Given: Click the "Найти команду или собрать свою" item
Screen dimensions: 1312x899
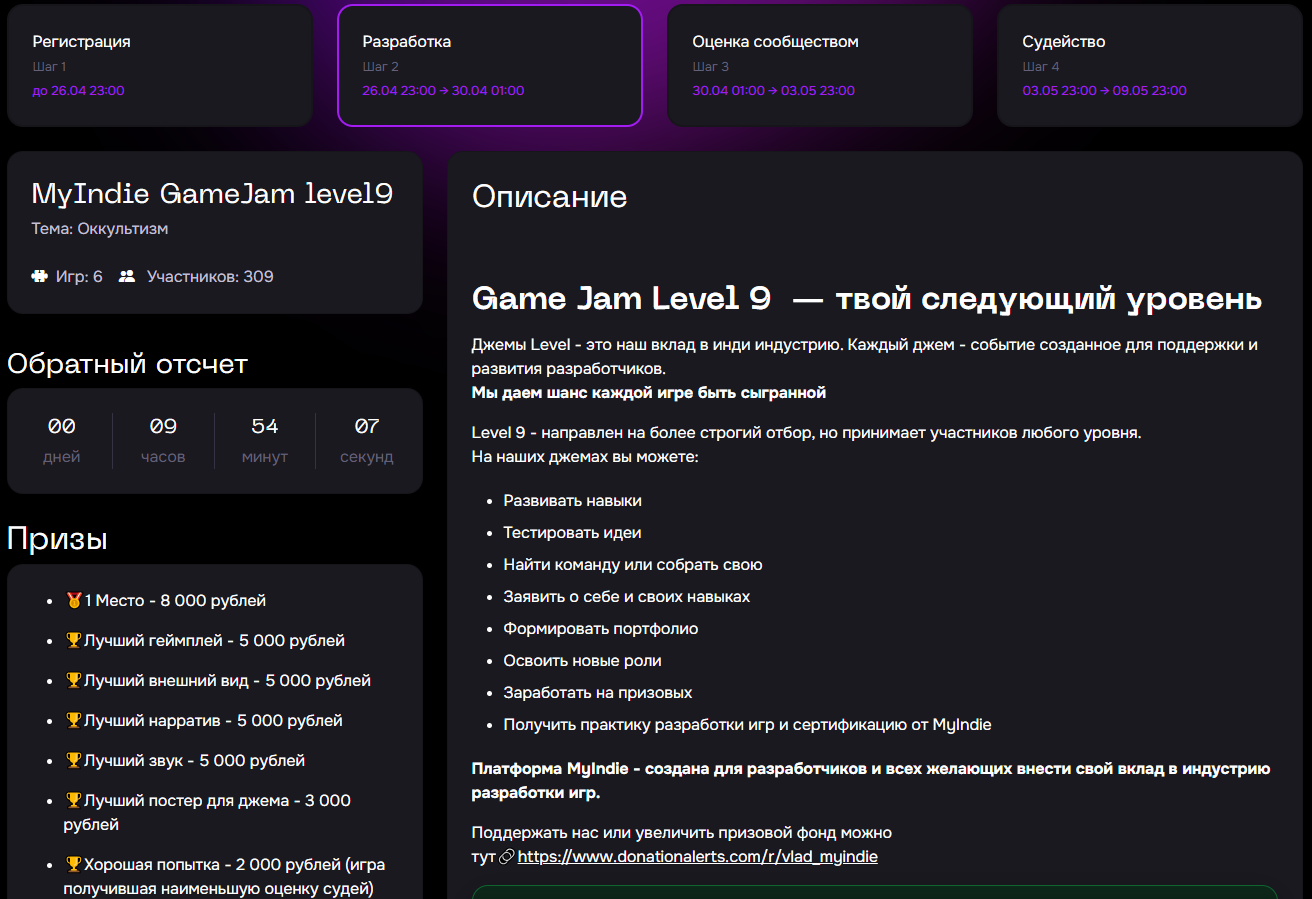Looking at the screenshot, I should 633,565.
